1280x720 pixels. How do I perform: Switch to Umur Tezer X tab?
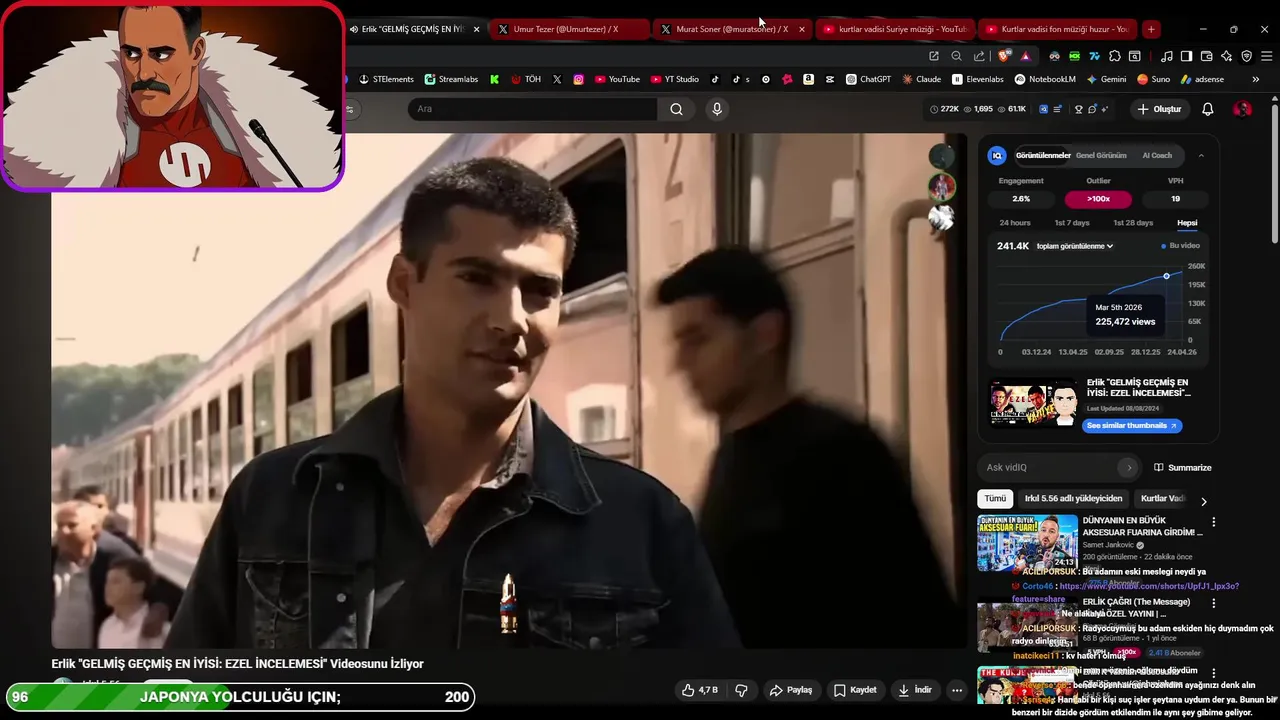570,29
